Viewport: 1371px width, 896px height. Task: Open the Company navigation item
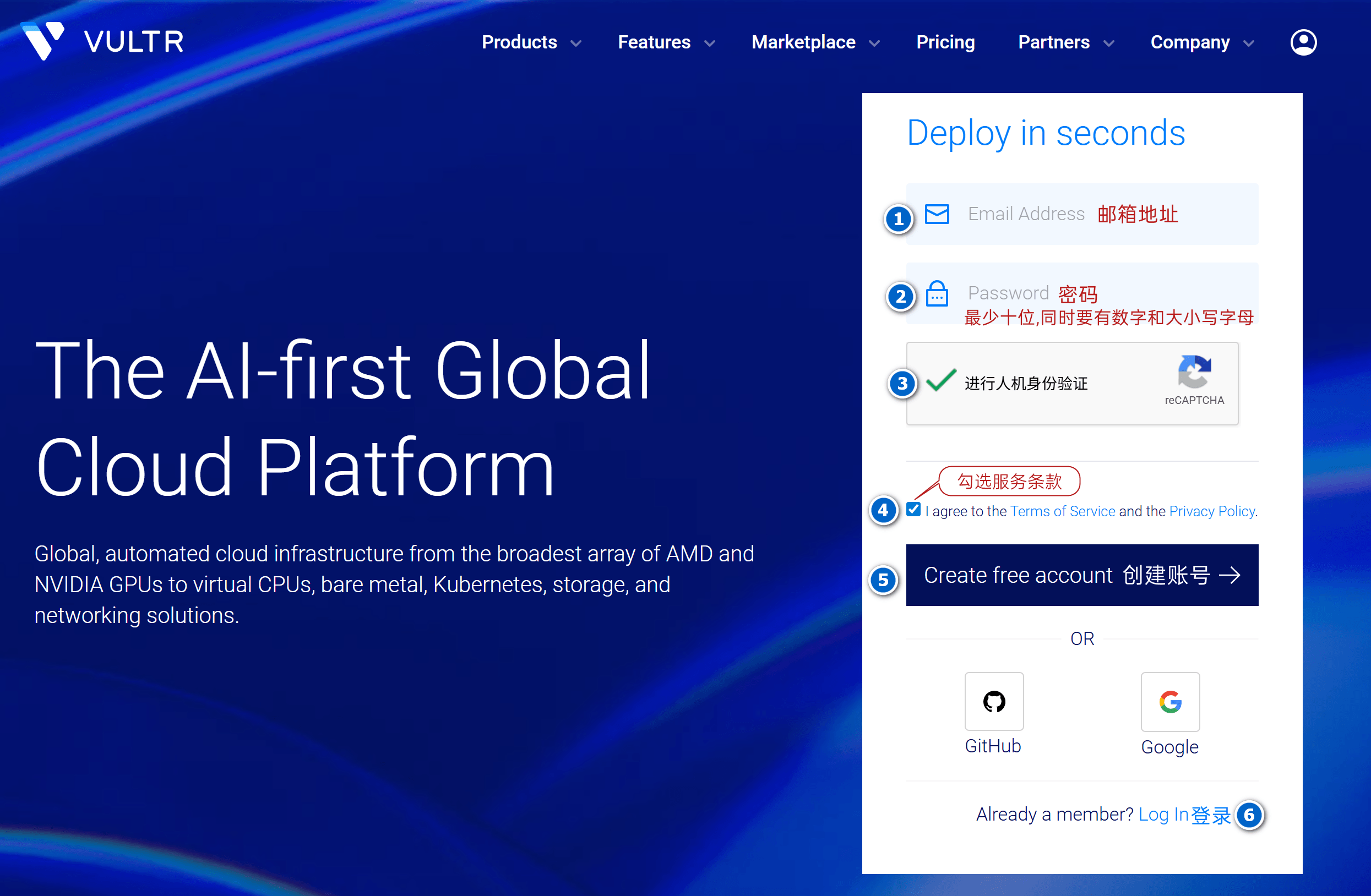point(1189,42)
